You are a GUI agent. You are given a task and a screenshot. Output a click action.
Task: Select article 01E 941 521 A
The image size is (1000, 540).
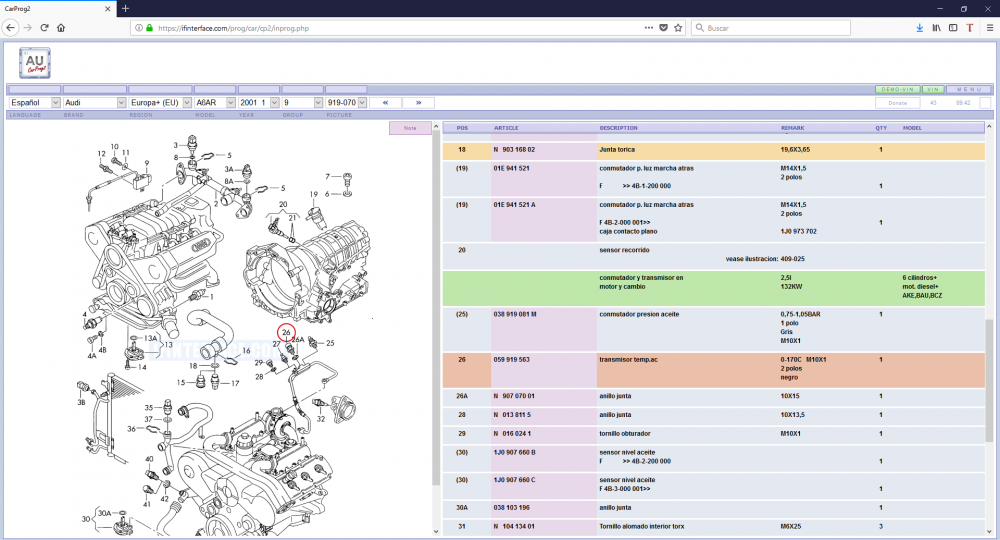pos(514,205)
